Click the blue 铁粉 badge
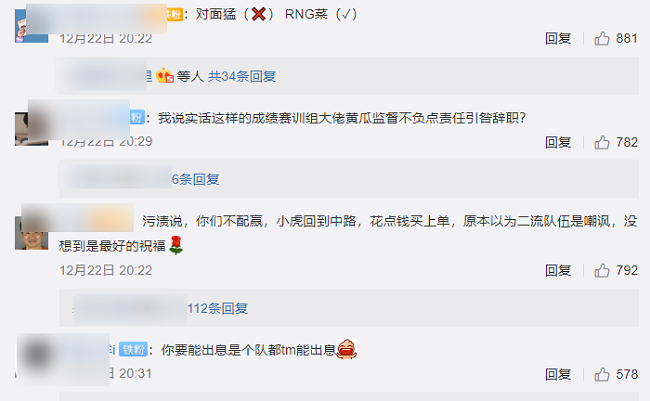 click(133, 350)
